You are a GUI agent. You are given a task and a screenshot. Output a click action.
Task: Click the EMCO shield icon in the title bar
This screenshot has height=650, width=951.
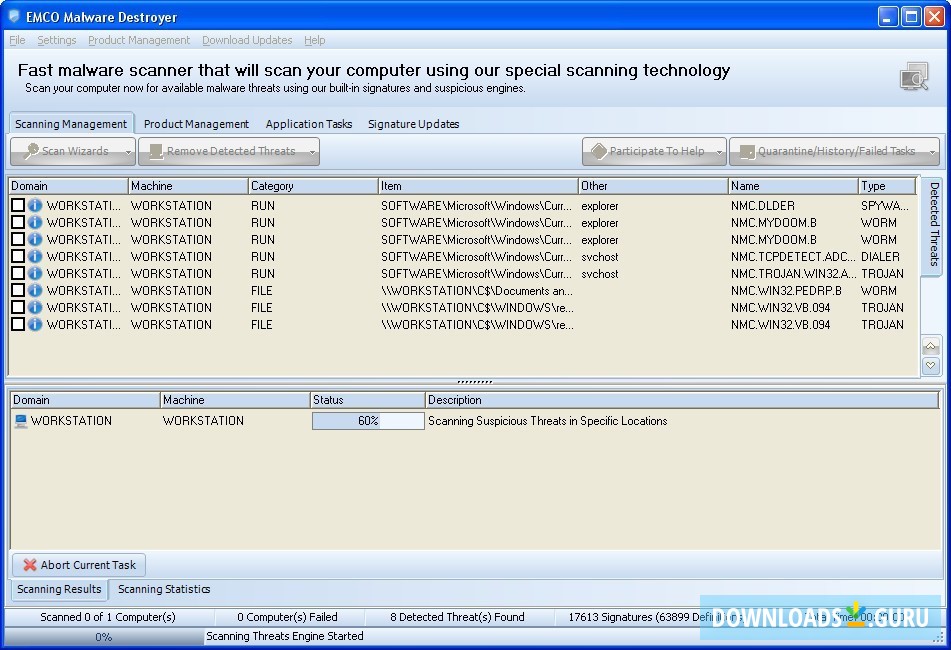coord(14,16)
